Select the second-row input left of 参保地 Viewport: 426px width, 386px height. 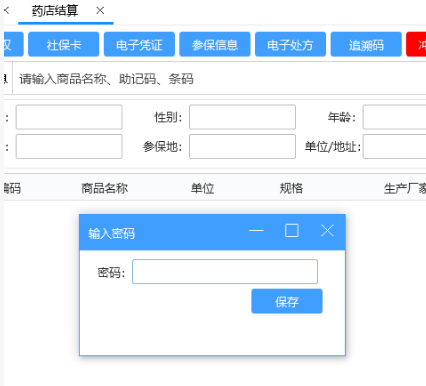coord(69,146)
